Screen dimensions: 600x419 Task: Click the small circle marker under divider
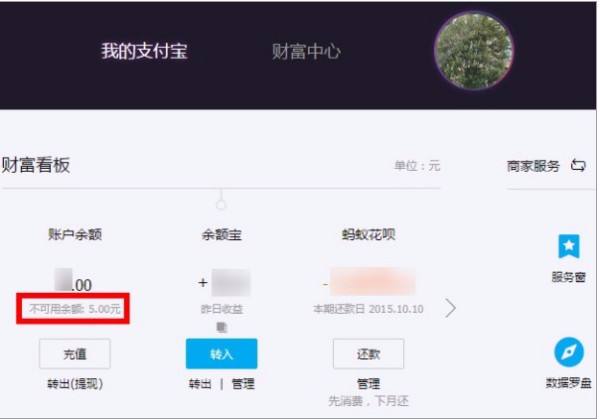tap(221, 205)
